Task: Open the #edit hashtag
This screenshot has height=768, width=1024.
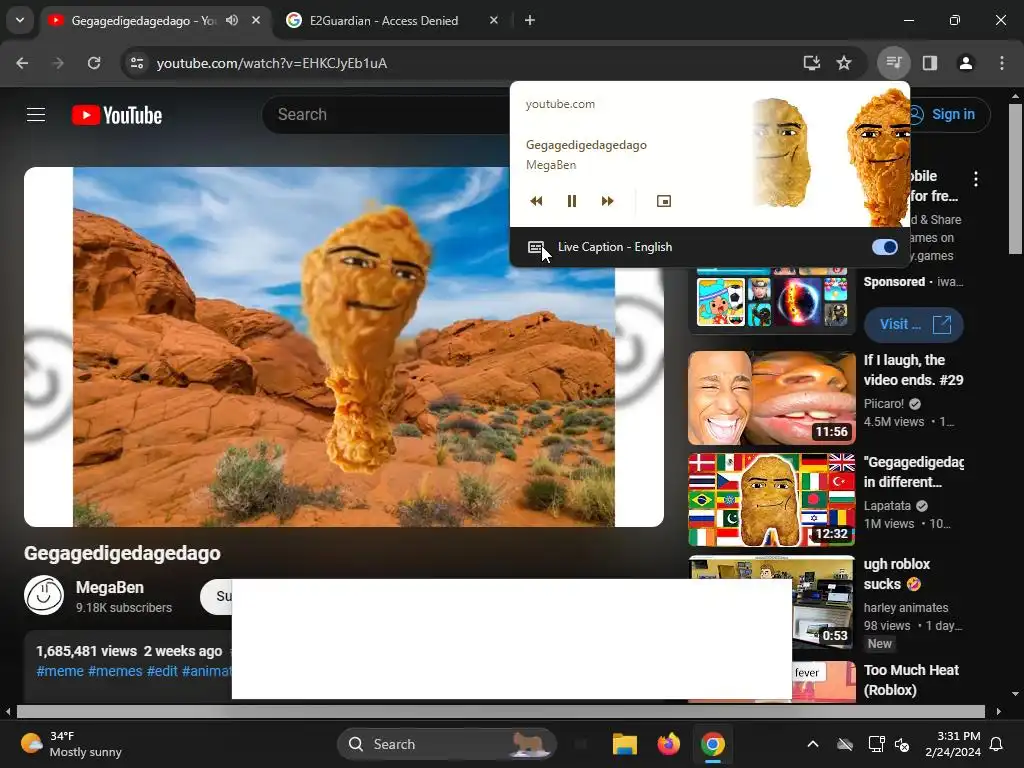Action: (162, 671)
